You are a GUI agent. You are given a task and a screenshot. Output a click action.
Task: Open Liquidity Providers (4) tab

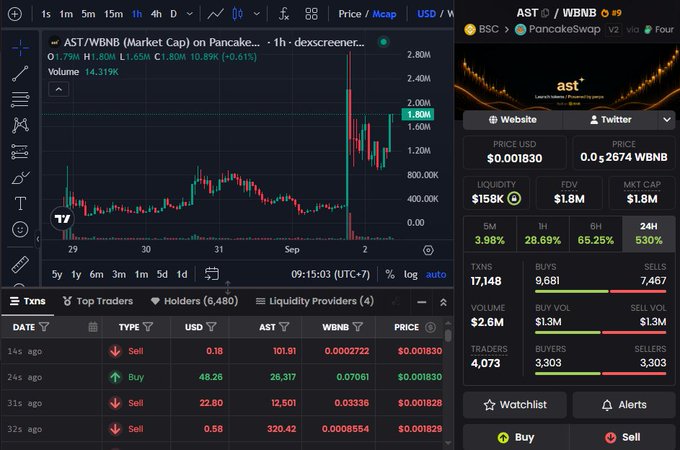315,301
